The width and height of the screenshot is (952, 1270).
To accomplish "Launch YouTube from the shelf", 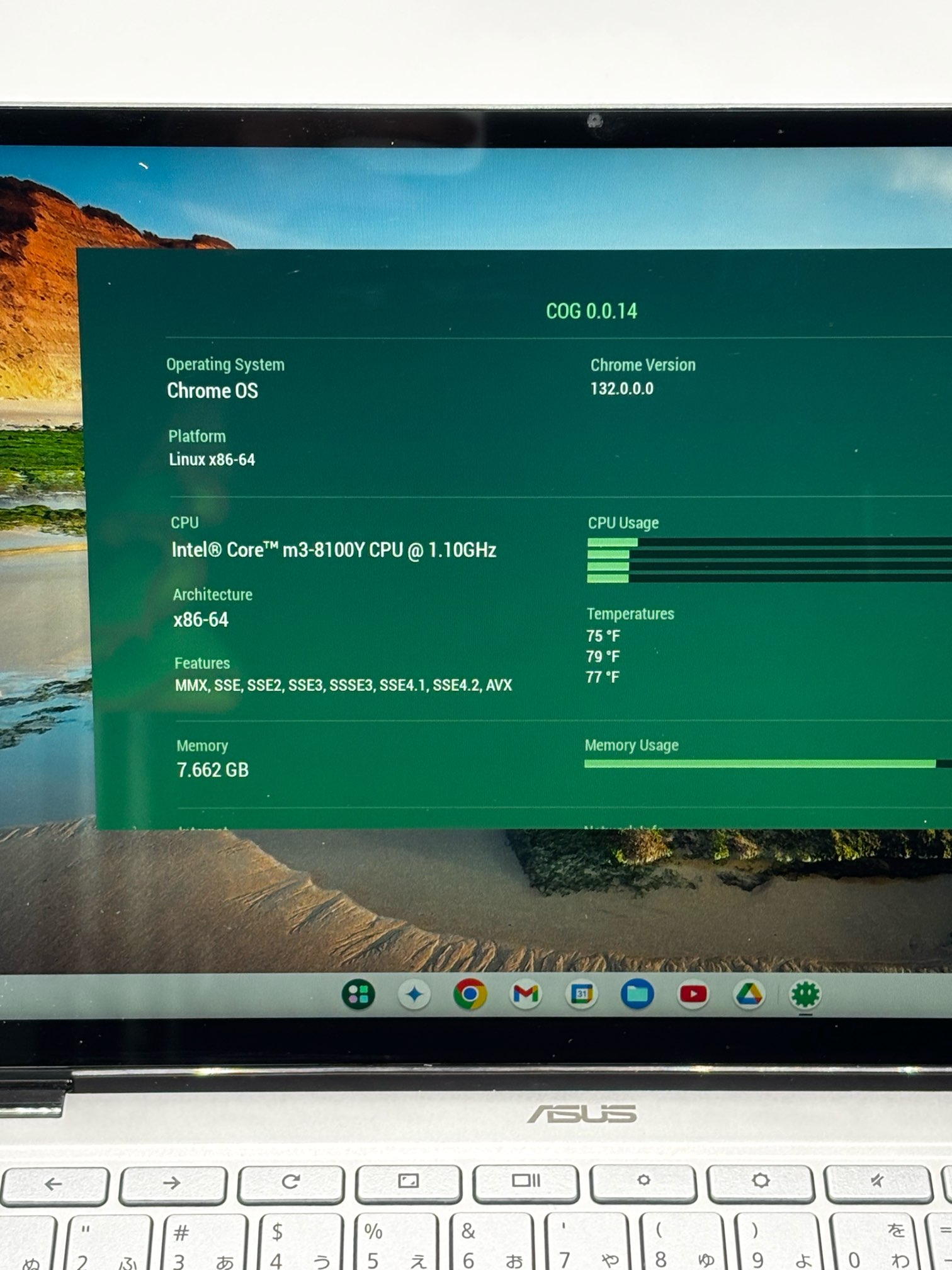I will click(693, 995).
